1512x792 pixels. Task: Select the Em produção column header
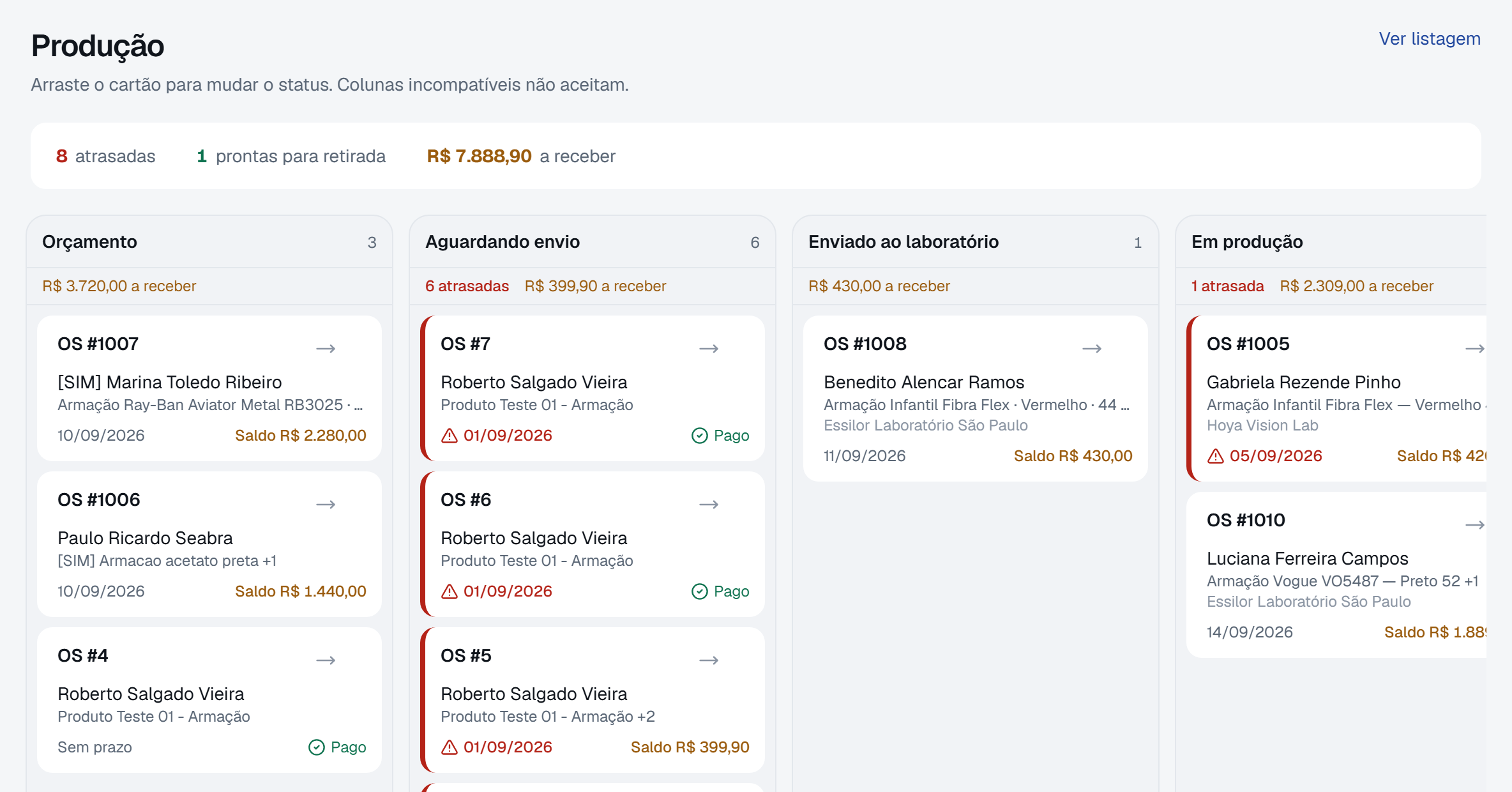1331,242
